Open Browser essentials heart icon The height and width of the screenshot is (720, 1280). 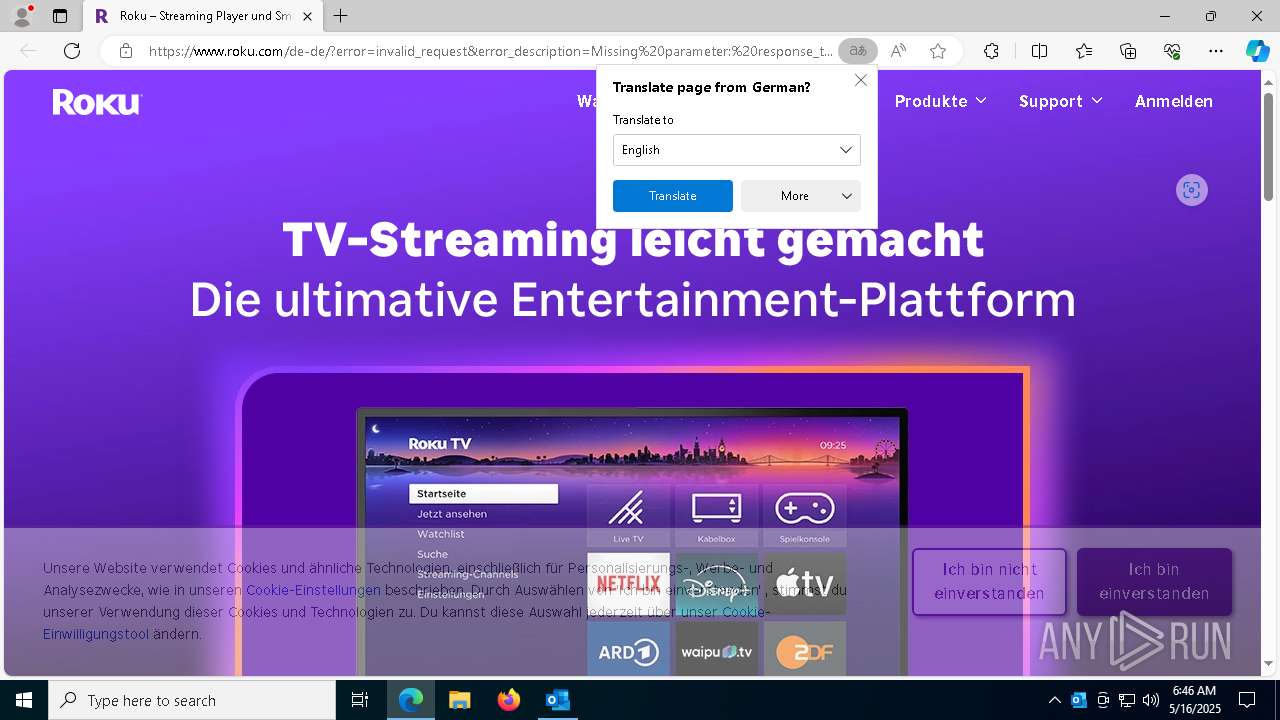(1172, 51)
